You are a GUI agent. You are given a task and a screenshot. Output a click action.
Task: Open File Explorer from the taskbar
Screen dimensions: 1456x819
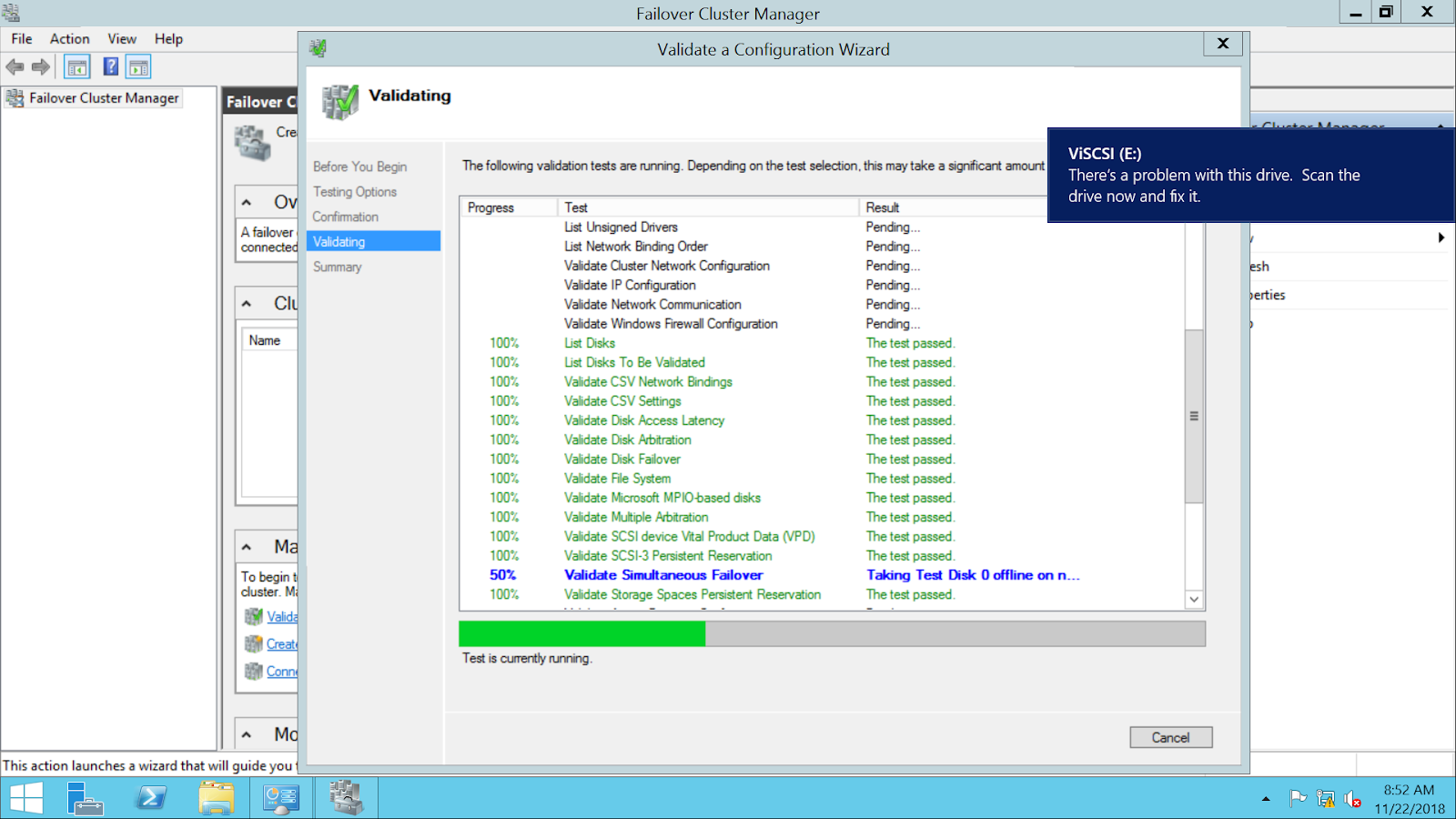(x=217, y=799)
